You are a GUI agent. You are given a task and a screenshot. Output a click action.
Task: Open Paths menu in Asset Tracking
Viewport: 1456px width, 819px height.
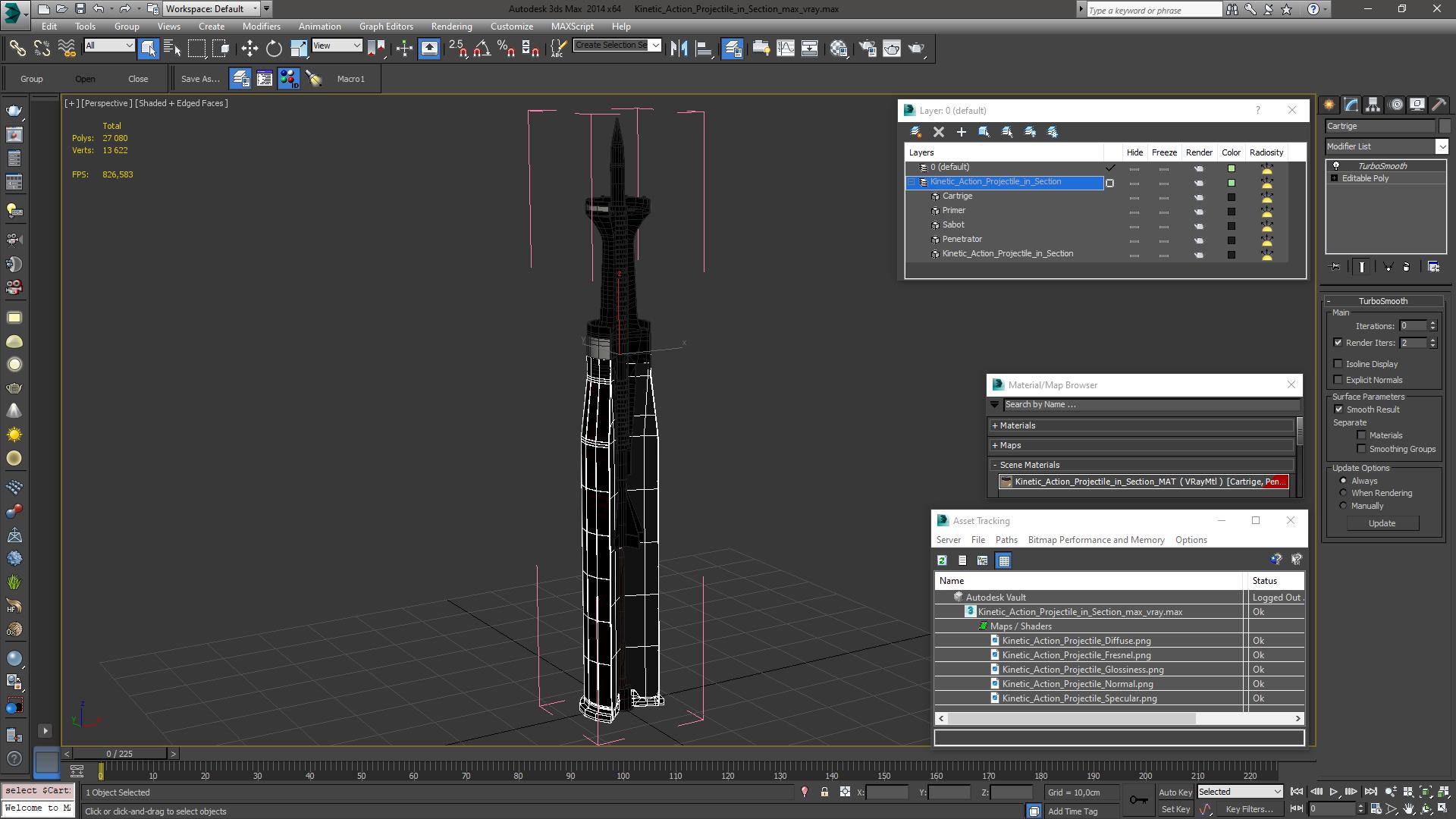(x=1006, y=540)
